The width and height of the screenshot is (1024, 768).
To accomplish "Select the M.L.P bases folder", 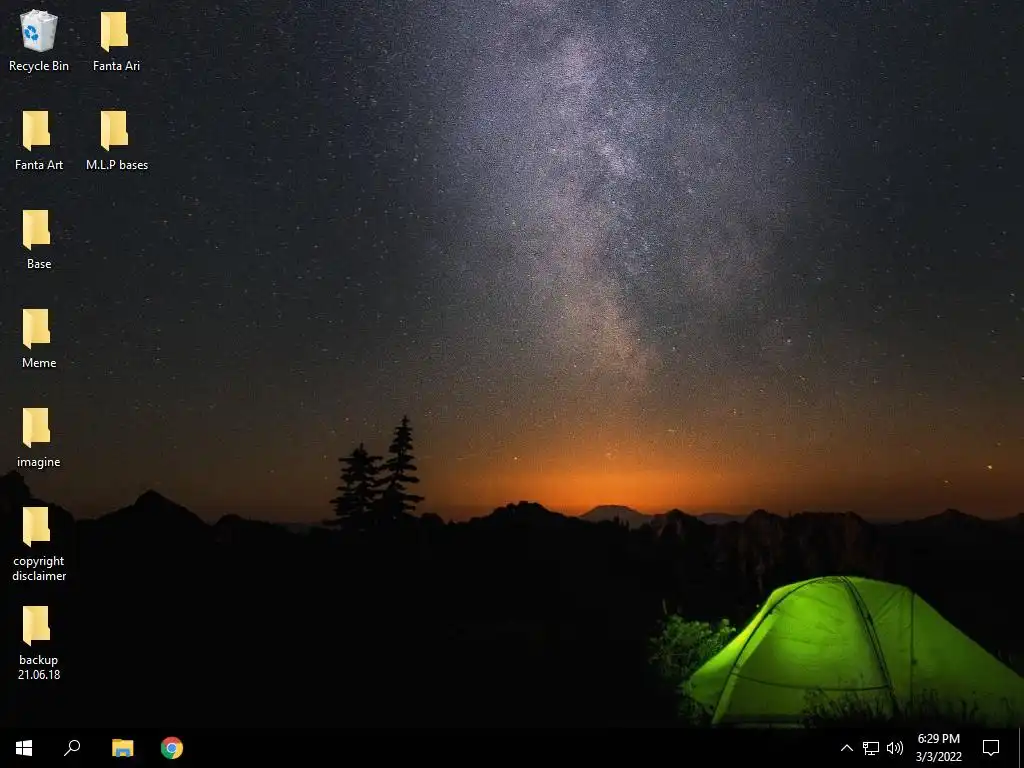I will click(x=117, y=140).
